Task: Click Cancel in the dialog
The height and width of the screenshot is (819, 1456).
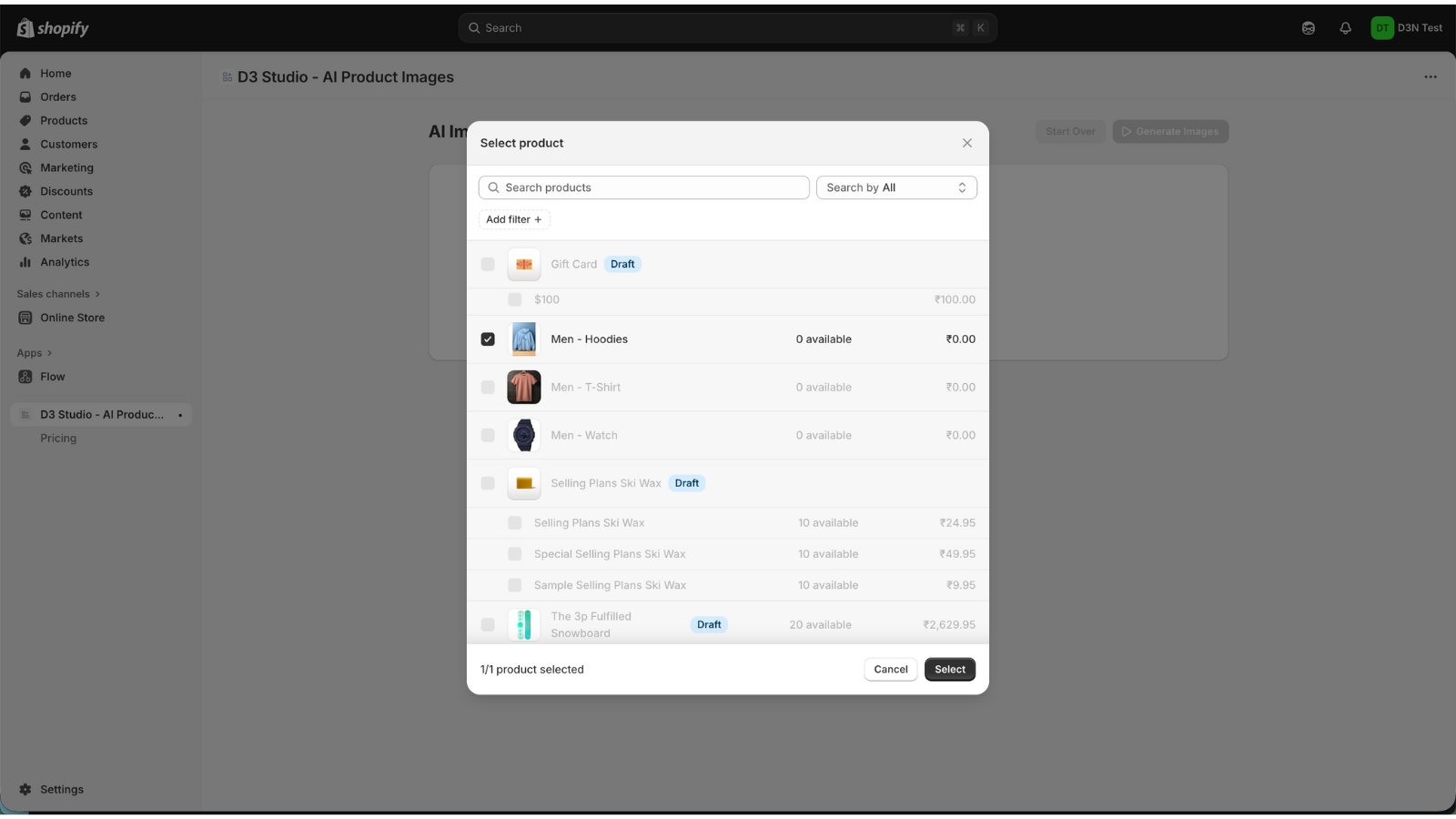Action: [x=891, y=670]
